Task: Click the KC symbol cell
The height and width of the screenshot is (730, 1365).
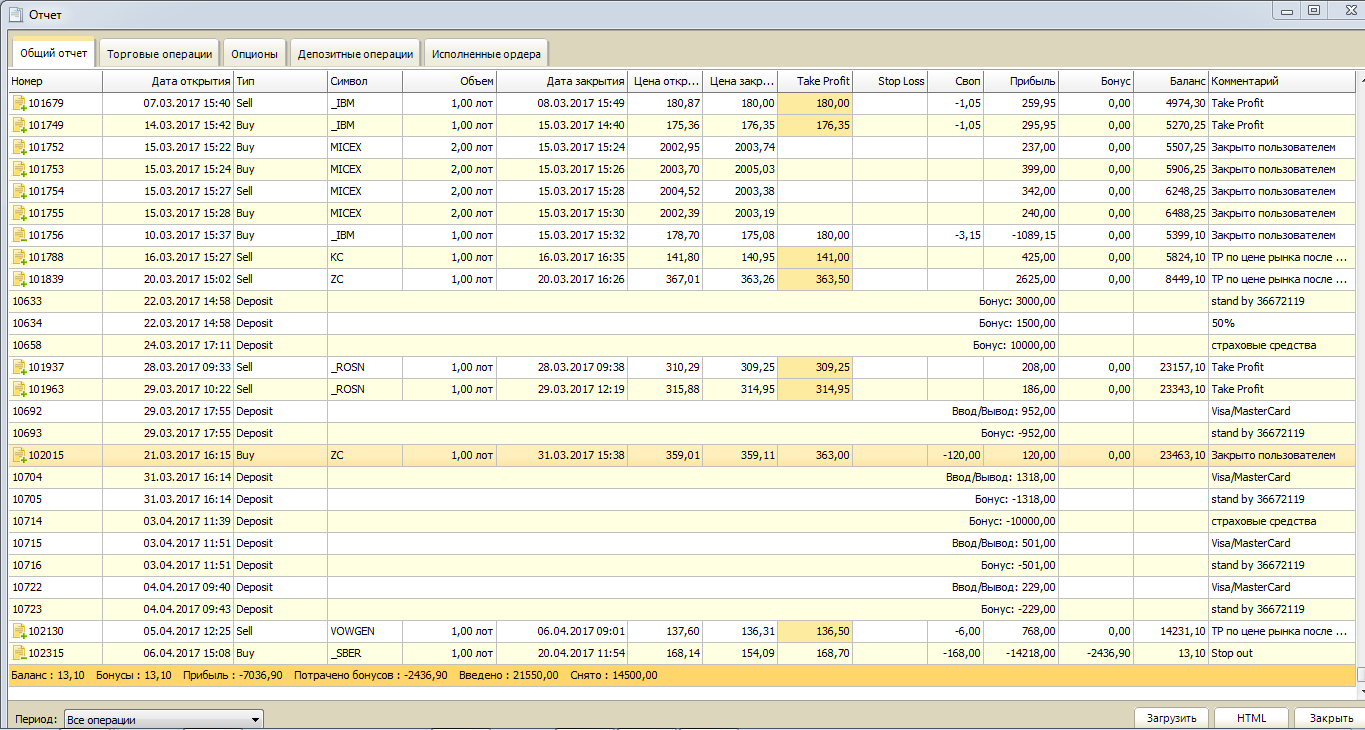Action: click(x=365, y=257)
